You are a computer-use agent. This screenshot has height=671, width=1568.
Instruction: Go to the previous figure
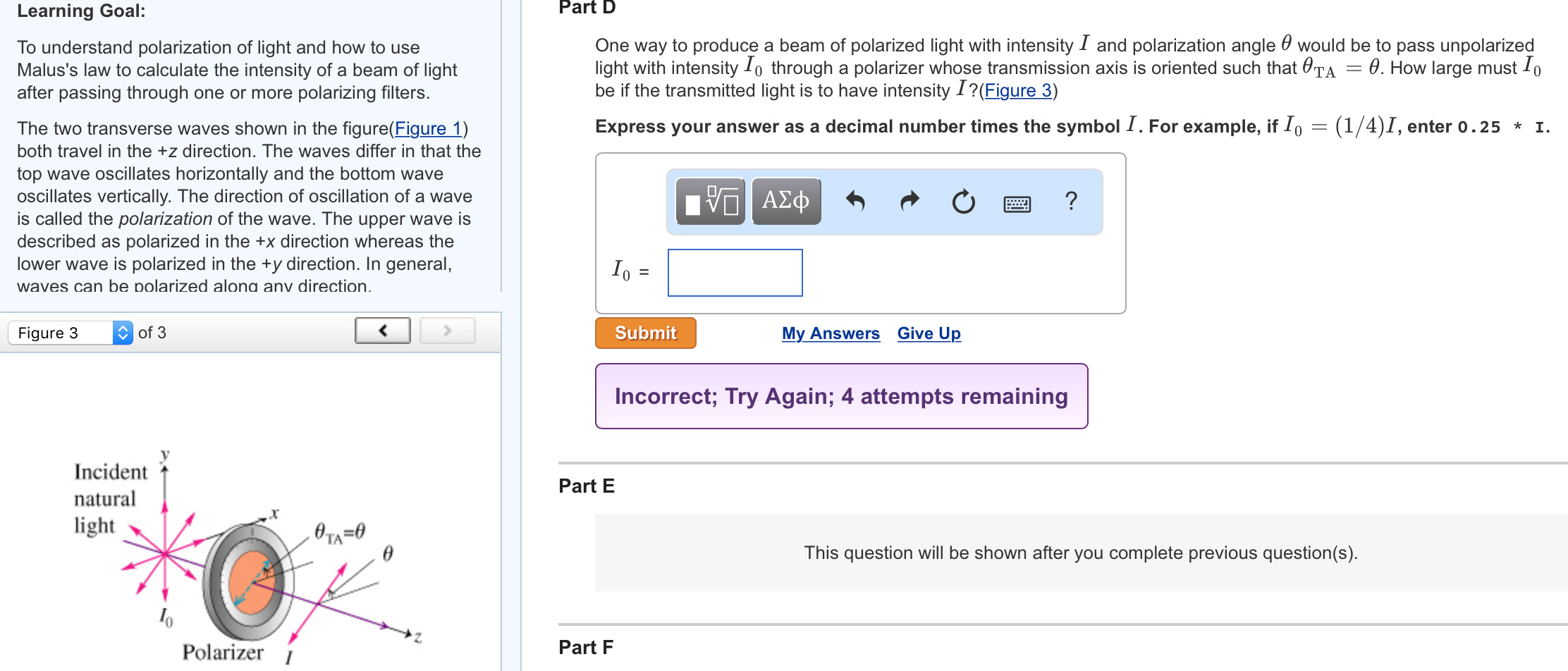(383, 331)
